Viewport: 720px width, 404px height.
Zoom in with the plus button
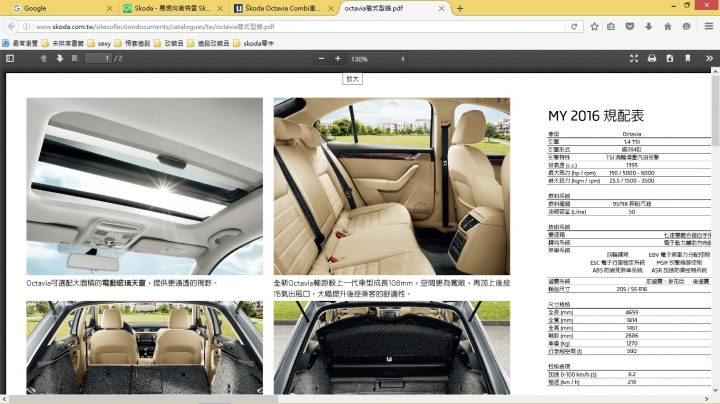[x=338, y=58]
